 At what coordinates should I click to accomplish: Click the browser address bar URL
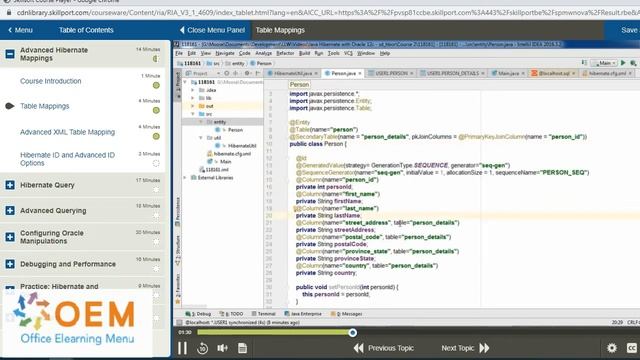pos(327,13)
